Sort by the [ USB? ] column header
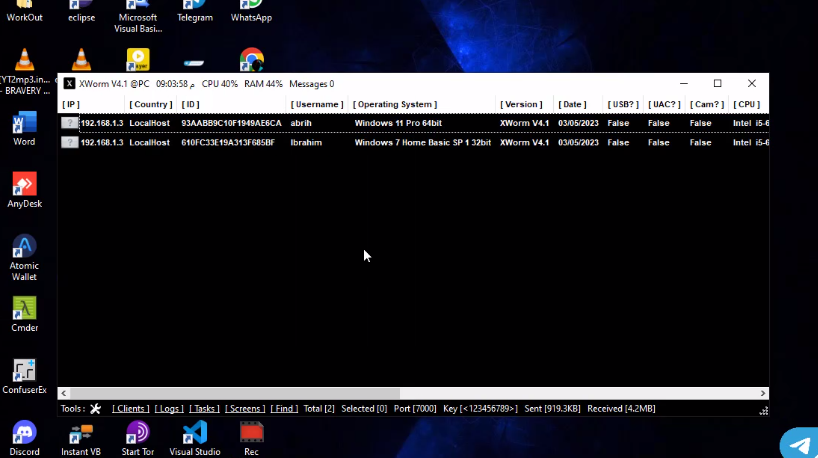The image size is (818, 458). 623,104
